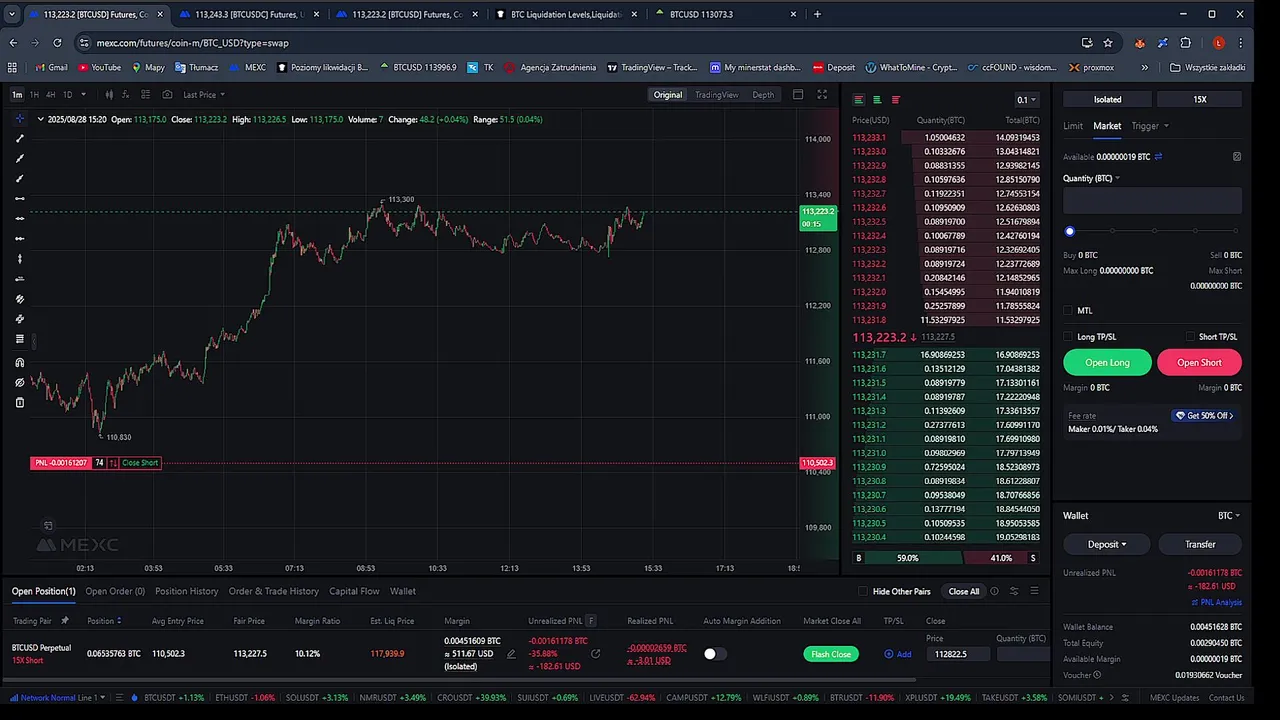
Task: Open the indicators fx icon
Action: click(124, 94)
